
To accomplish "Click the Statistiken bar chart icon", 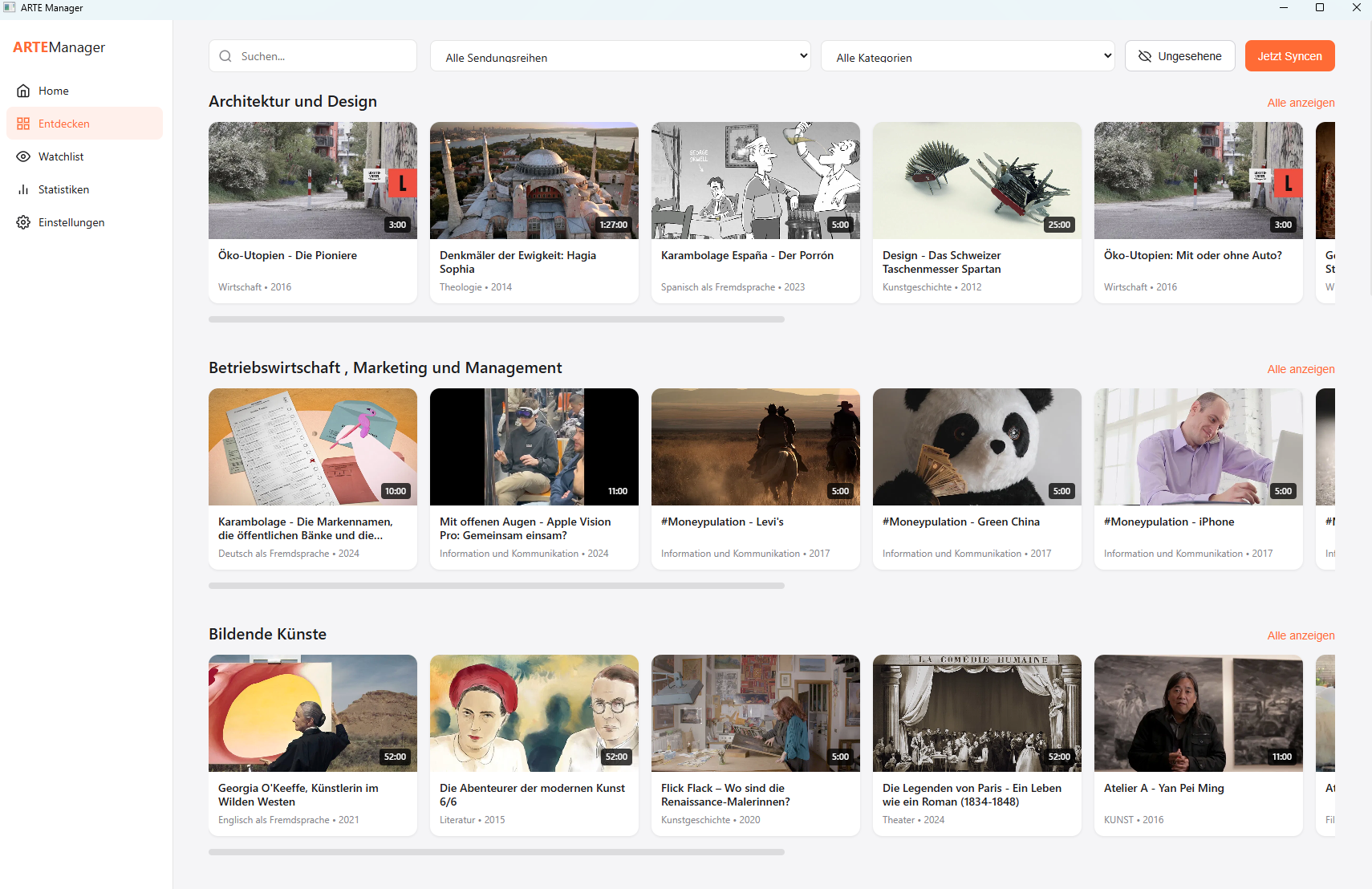I will click(x=23, y=189).
